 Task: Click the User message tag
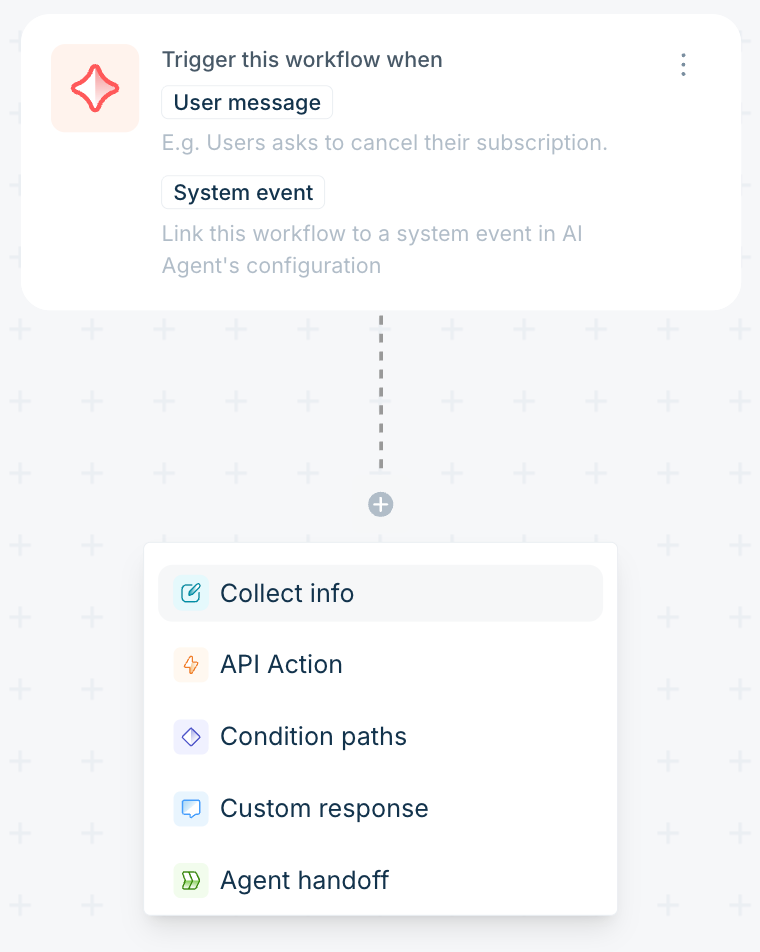point(247,103)
